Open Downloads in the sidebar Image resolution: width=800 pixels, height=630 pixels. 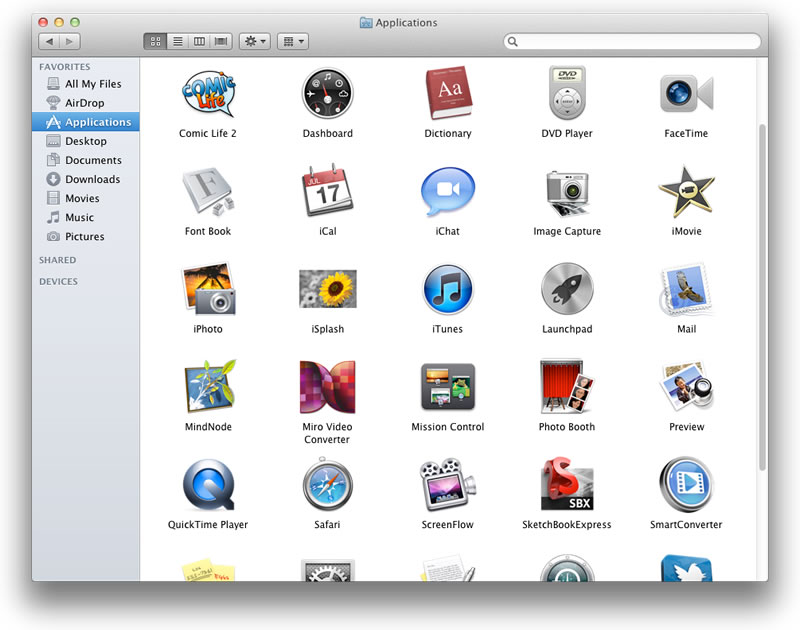point(92,179)
